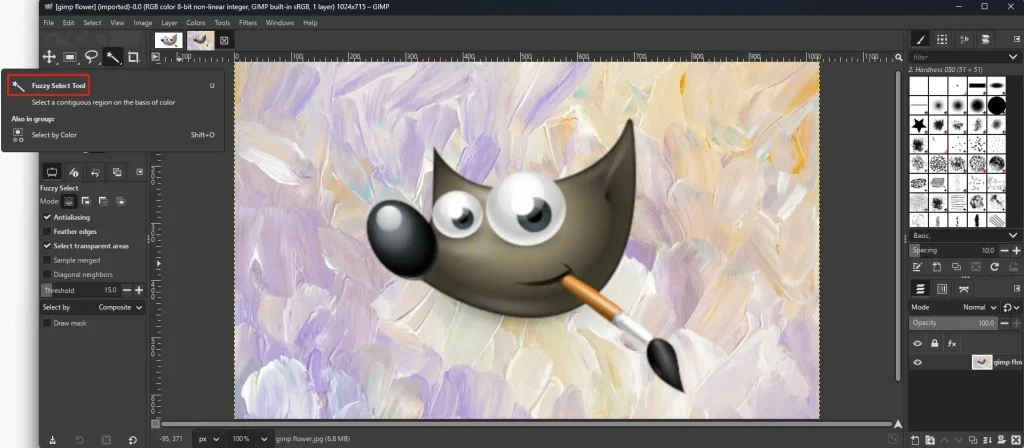Click the Fuzzy Select magic wand icon

[x=112, y=57]
